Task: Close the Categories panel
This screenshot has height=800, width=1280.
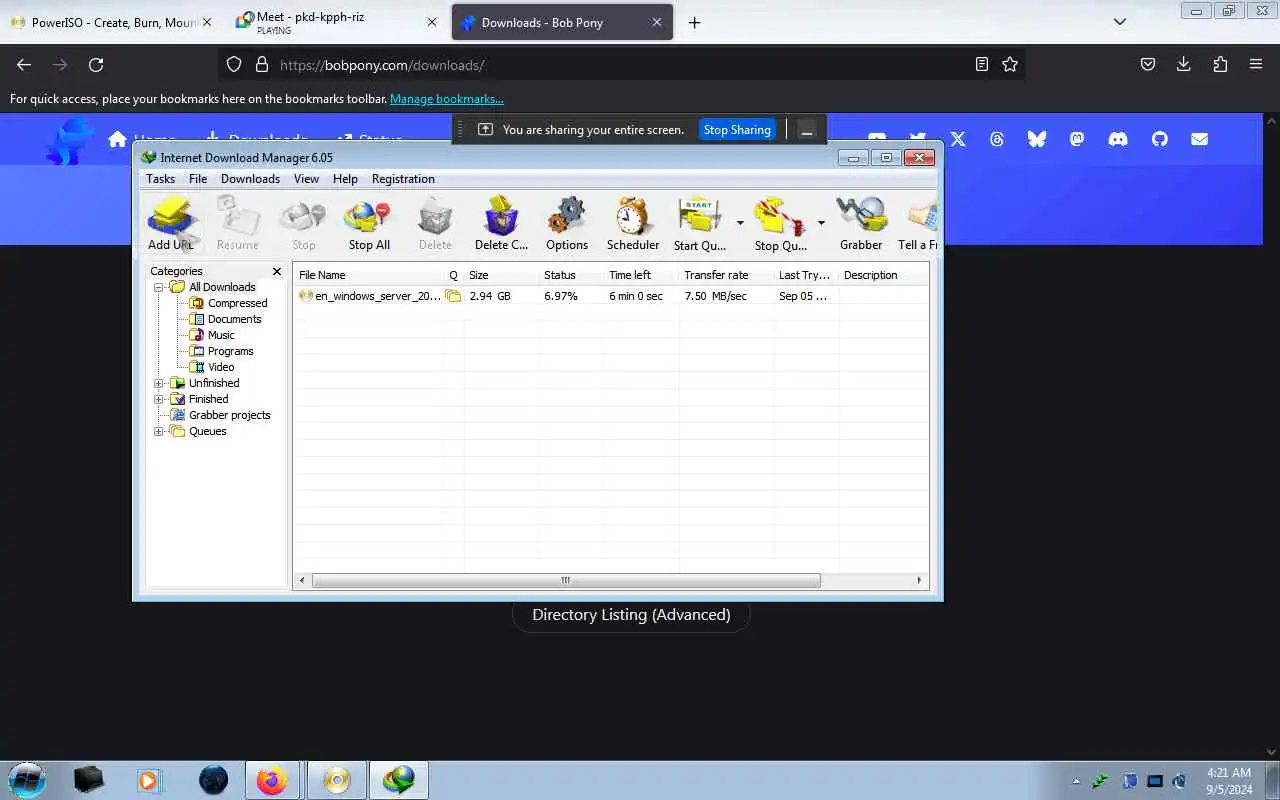Action: [277, 271]
